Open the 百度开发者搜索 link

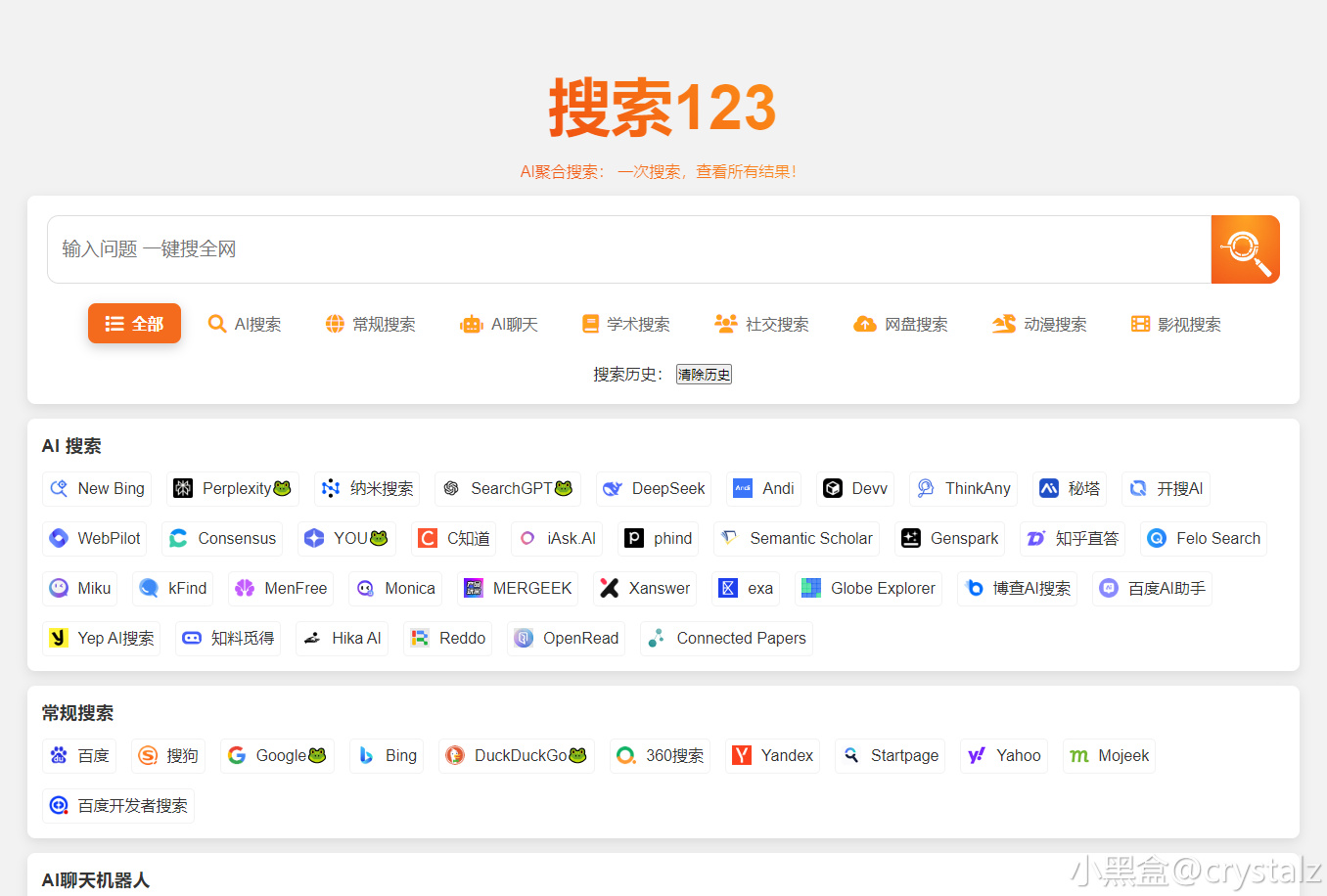pyautogui.click(x=118, y=805)
